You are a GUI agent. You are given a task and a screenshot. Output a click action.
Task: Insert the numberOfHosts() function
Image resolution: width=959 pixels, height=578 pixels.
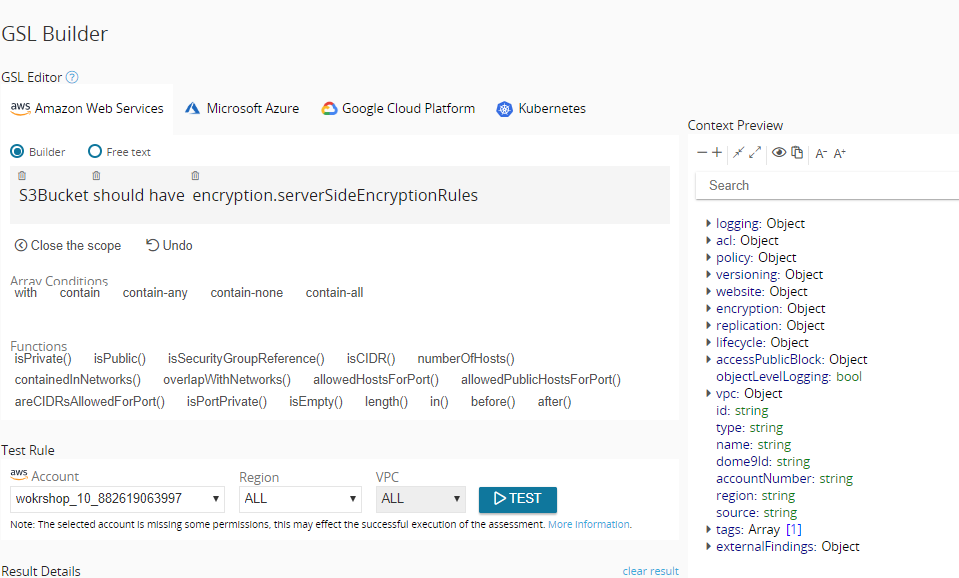tap(465, 359)
